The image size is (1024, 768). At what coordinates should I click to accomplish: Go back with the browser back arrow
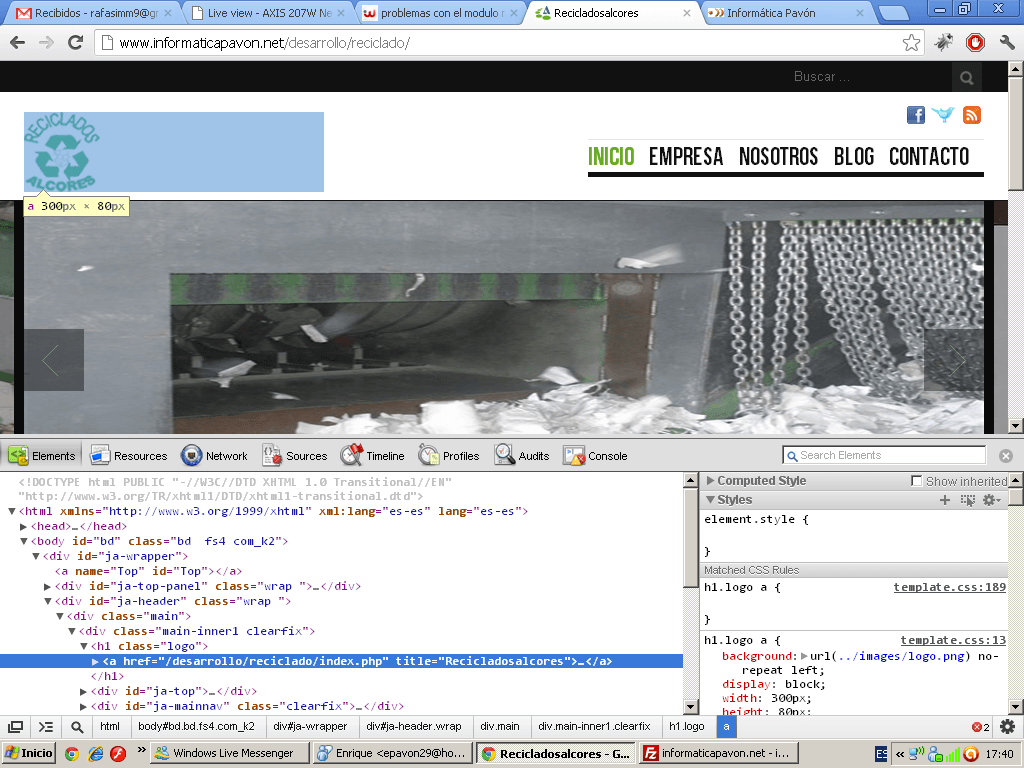pyautogui.click(x=18, y=43)
